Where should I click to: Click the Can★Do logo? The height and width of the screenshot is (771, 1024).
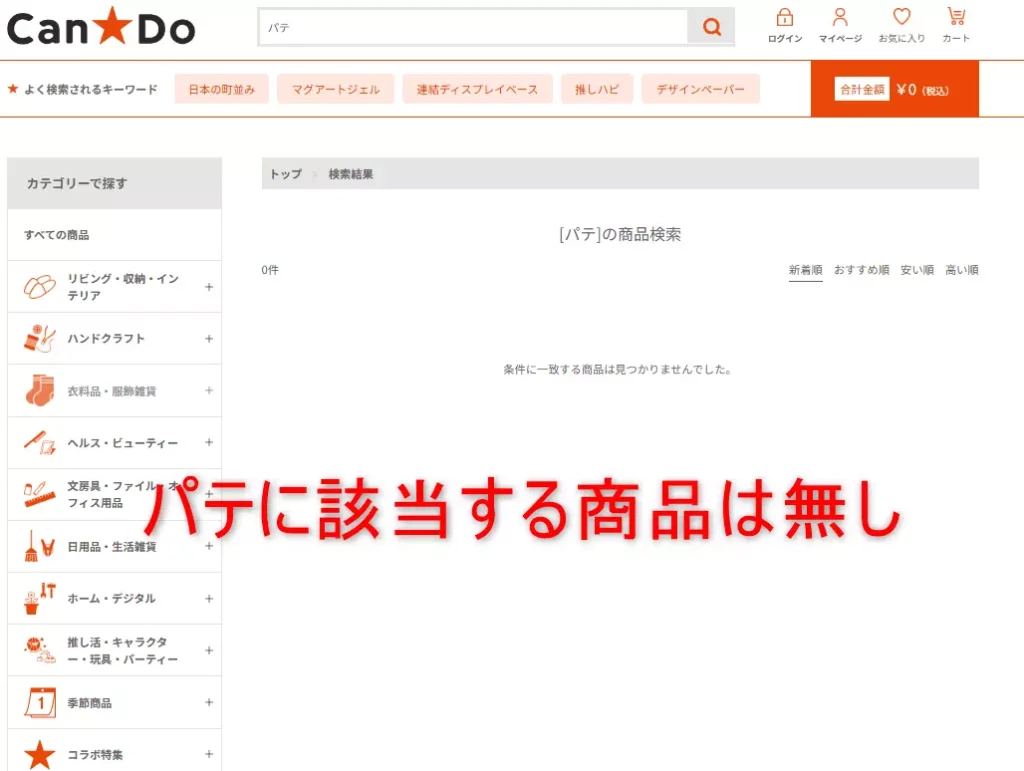[x=101, y=28]
